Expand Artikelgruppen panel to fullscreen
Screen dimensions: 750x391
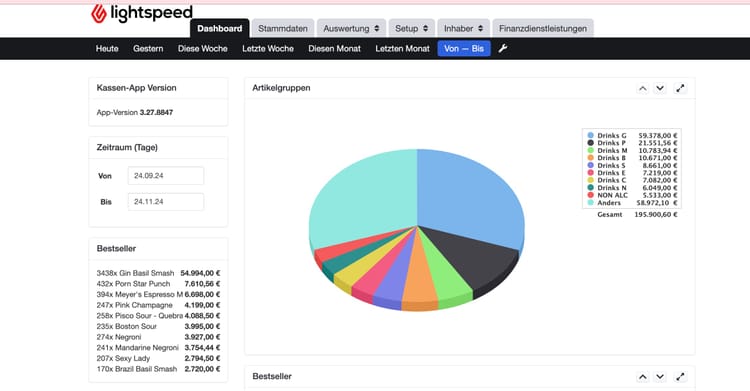[x=680, y=88]
